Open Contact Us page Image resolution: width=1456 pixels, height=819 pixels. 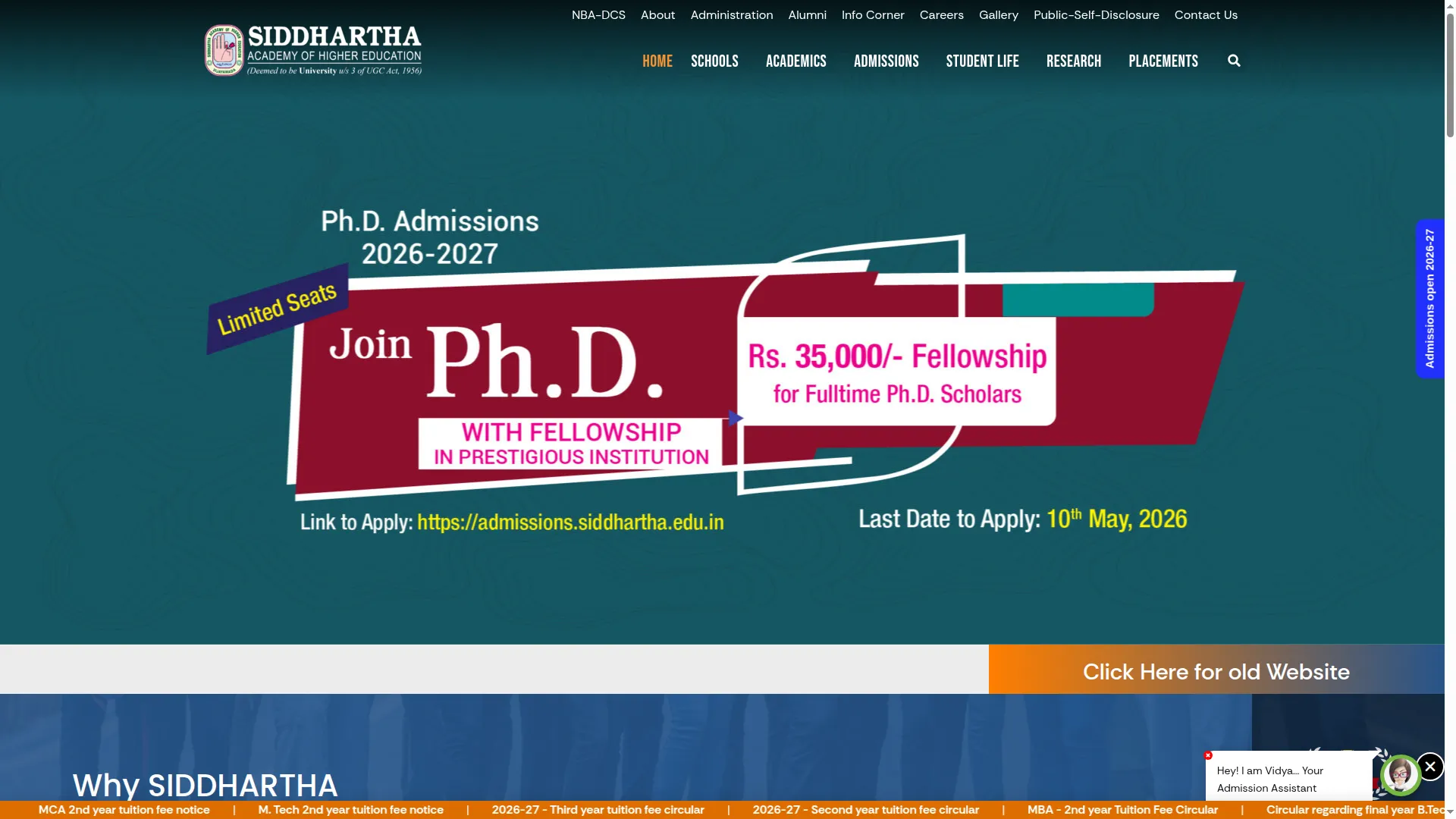[x=1205, y=15]
